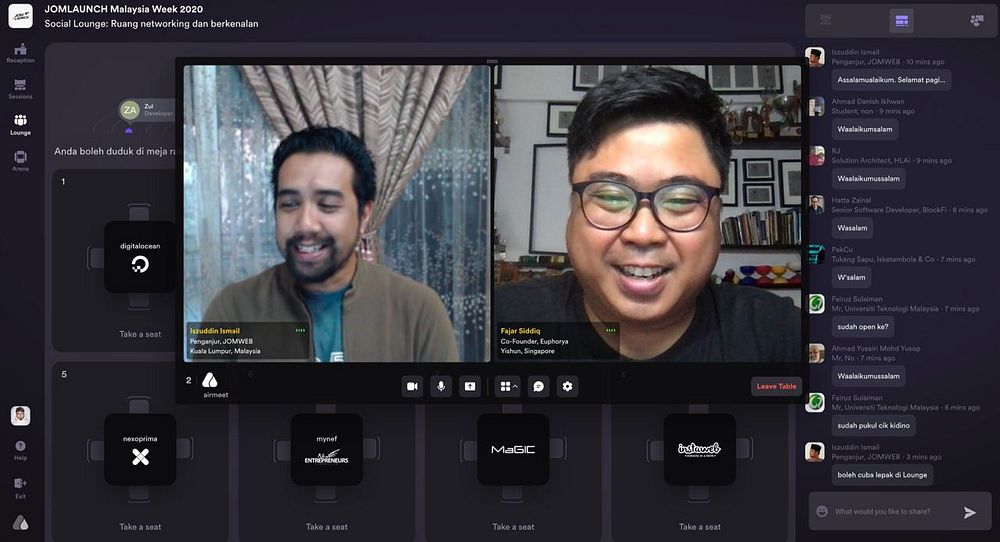Send the chat message with arrow icon
Viewport: 1000px width, 542px height.
point(970,512)
